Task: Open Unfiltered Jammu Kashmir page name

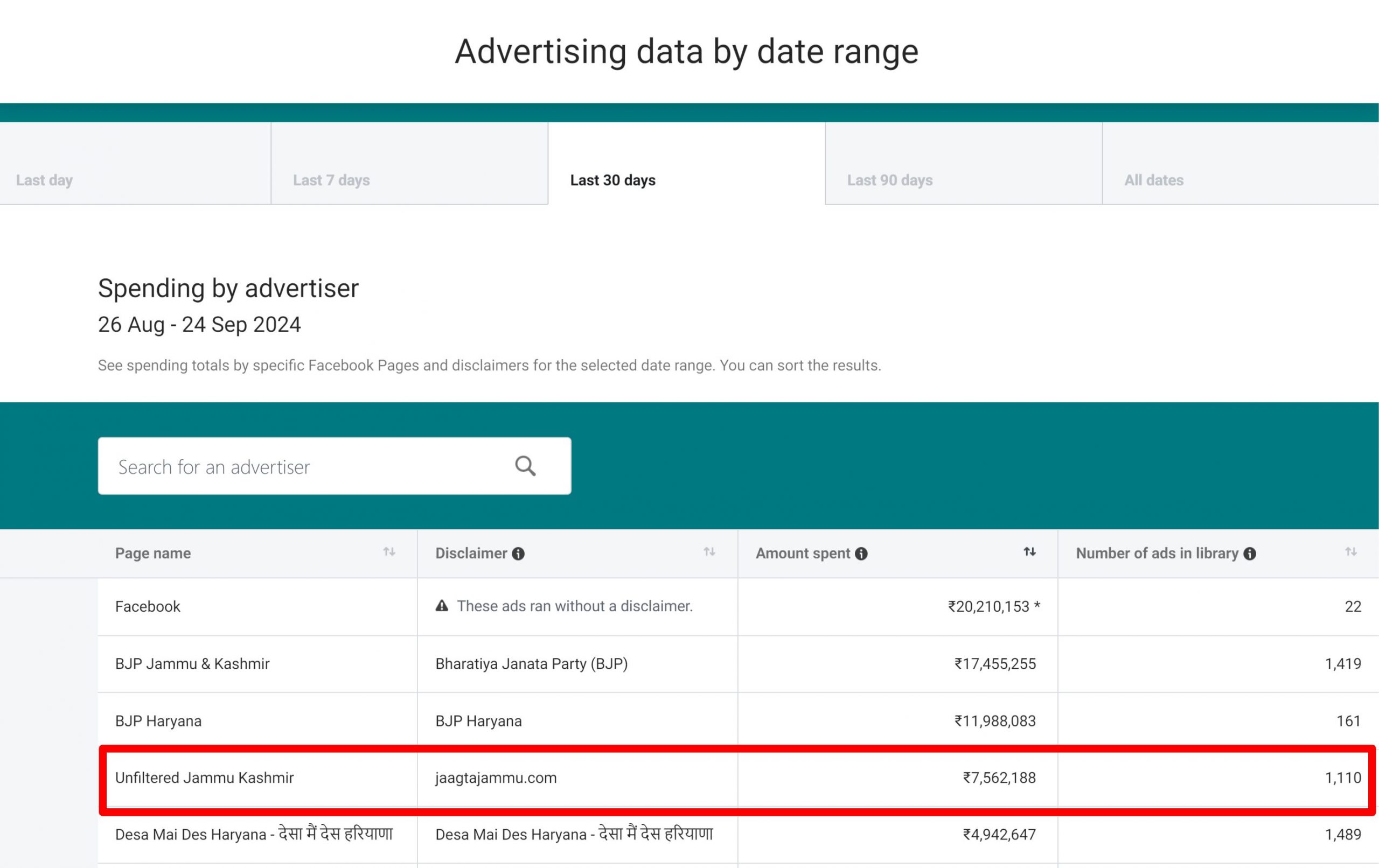Action: [x=205, y=778]
